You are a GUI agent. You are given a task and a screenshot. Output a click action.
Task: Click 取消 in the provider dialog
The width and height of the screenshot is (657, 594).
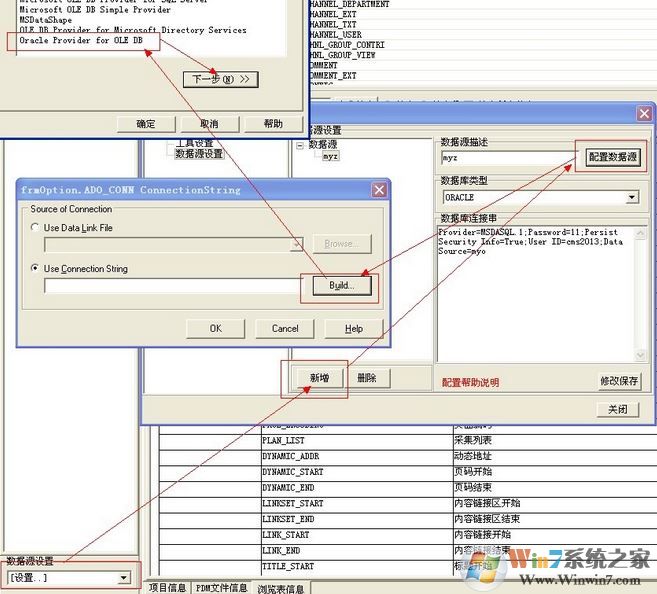tap(209, 124)
